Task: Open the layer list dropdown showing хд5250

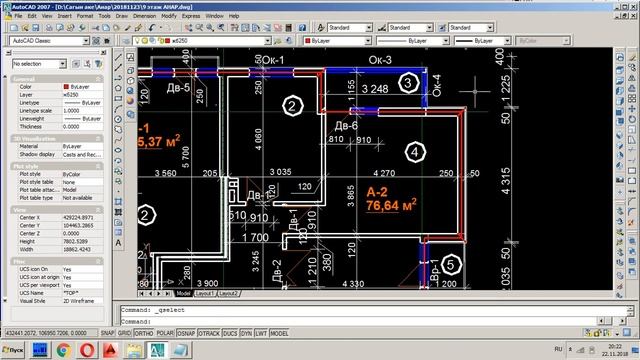Action: 268,41
